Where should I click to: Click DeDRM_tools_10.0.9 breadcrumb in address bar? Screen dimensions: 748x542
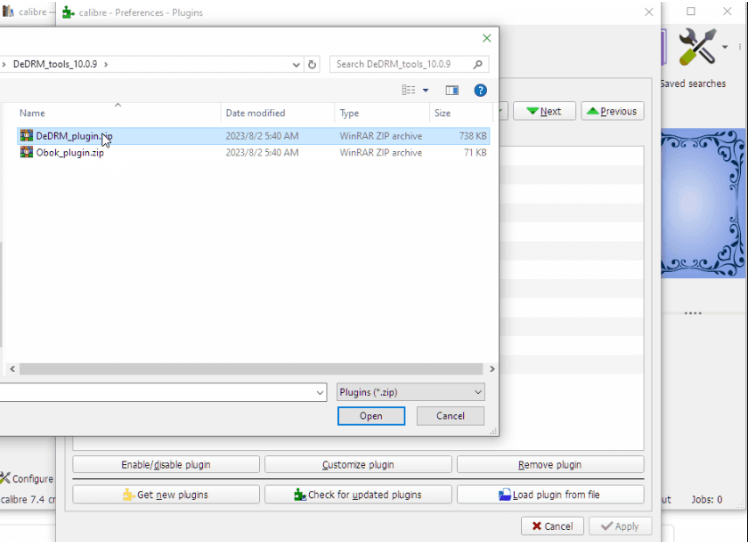(55, 64)
